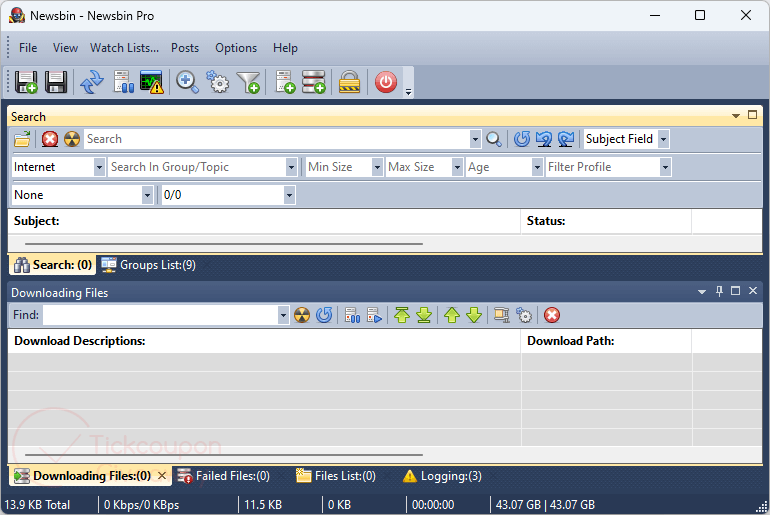The image size is (770, 515).
Task: Open the Find field dropdown arrow
Action: click(283, 315)
